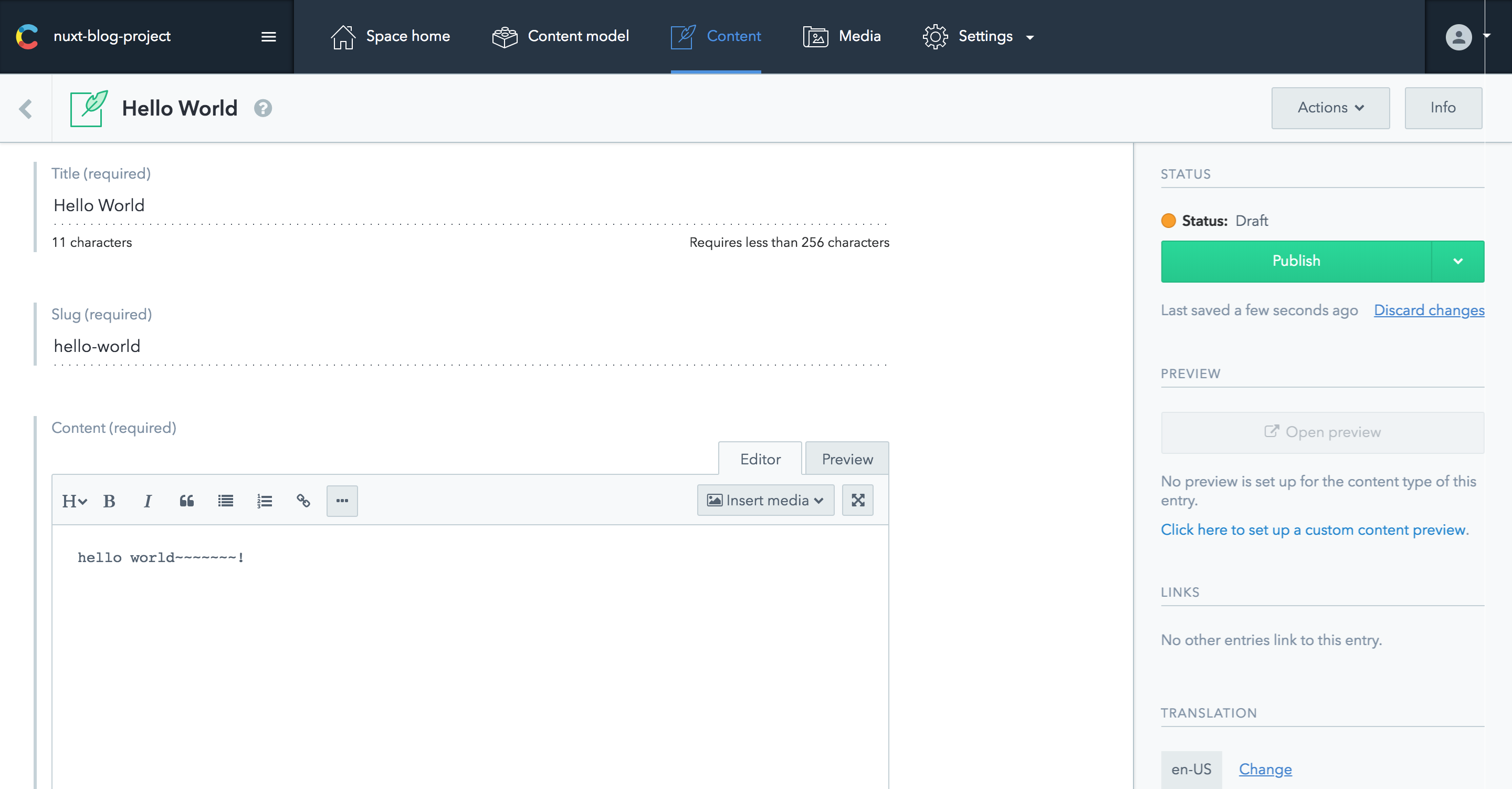
Task: Switch to the Content section
Action: 716,36
